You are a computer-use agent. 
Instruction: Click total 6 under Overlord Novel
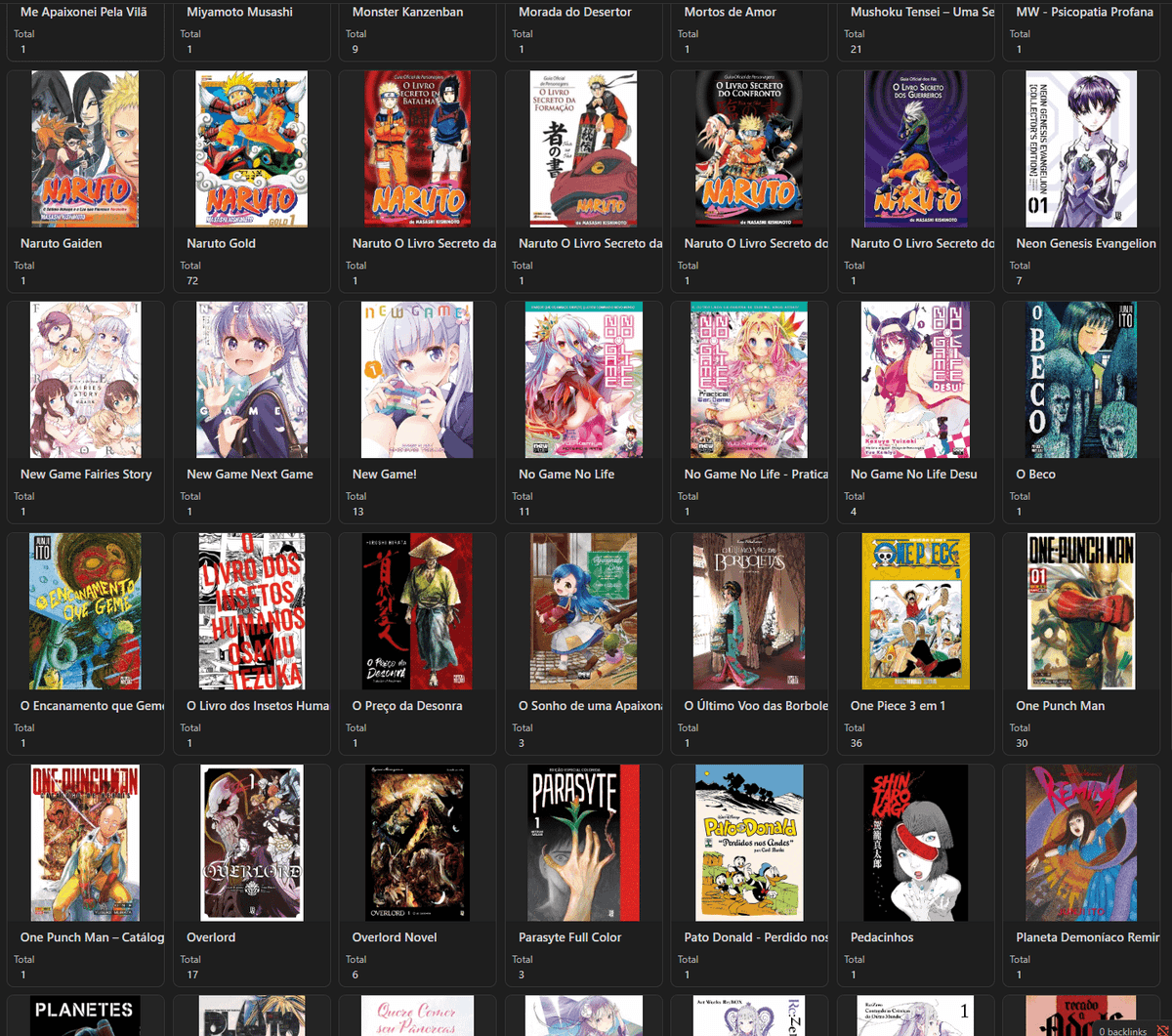(356, 974)
